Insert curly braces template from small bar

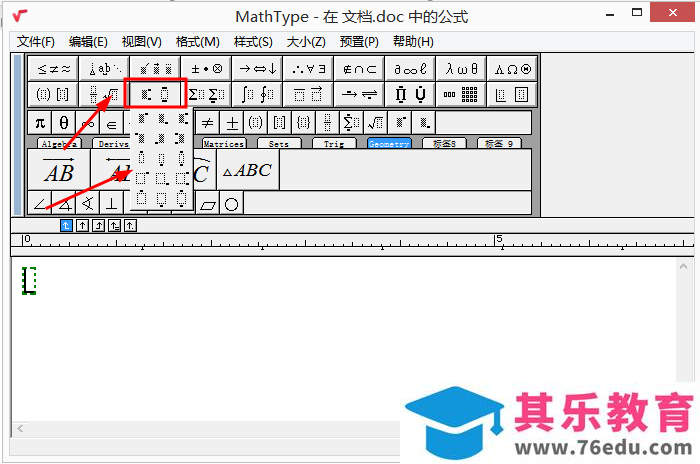click(x=304, y=122)
